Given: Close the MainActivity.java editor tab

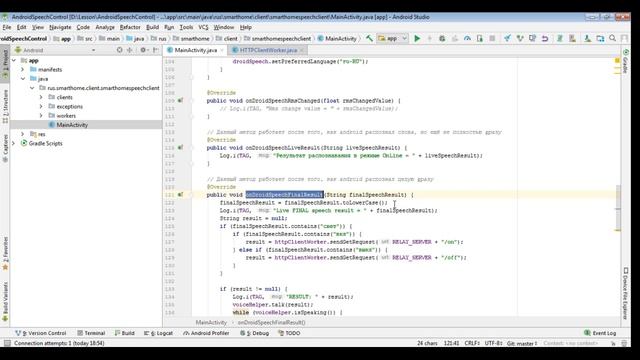Looking at the screenshot, I should click(222, 50).
